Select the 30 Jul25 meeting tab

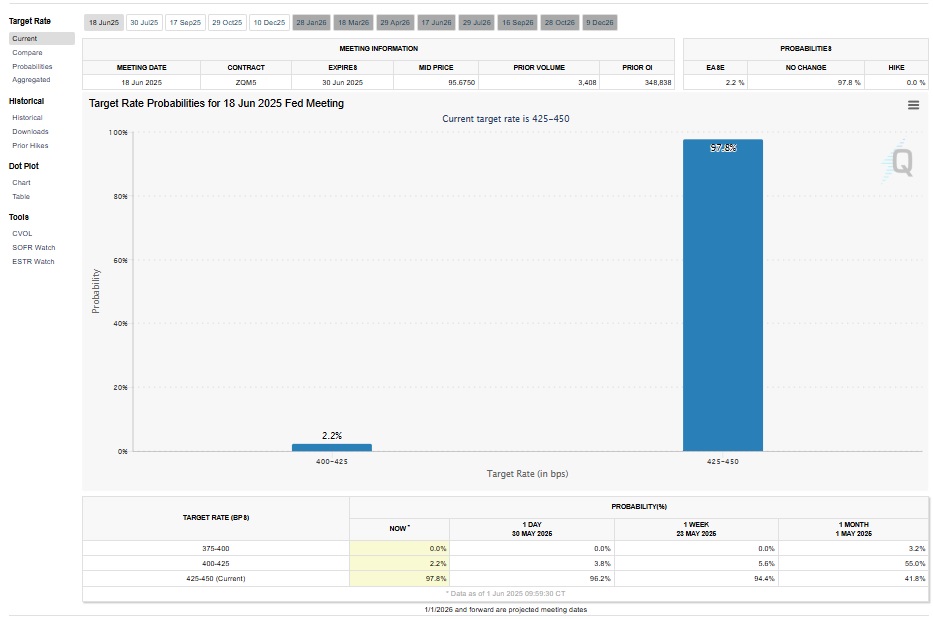click(144, 22)
